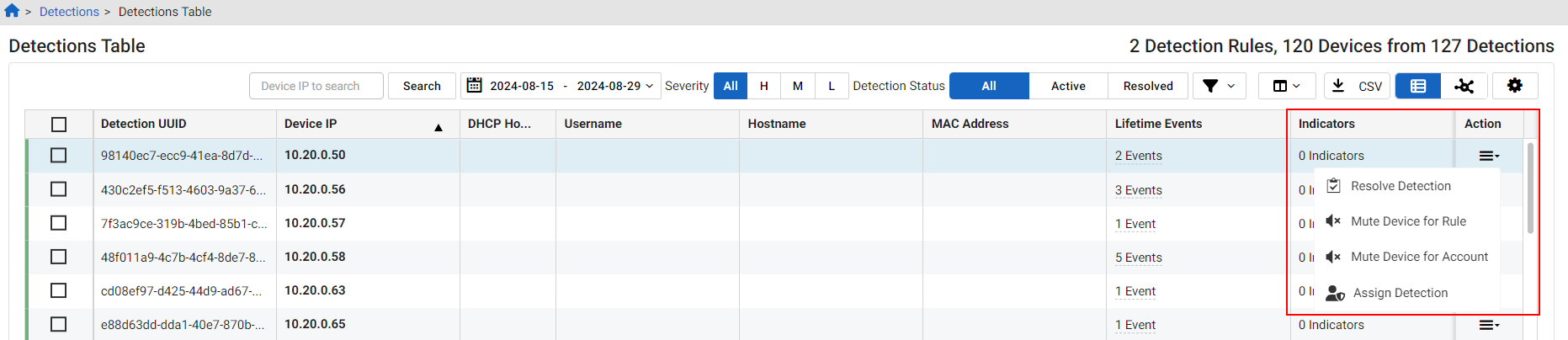Select Mute Device for Rule
Screen dimensions: 1568x340
click(1408, 221)
